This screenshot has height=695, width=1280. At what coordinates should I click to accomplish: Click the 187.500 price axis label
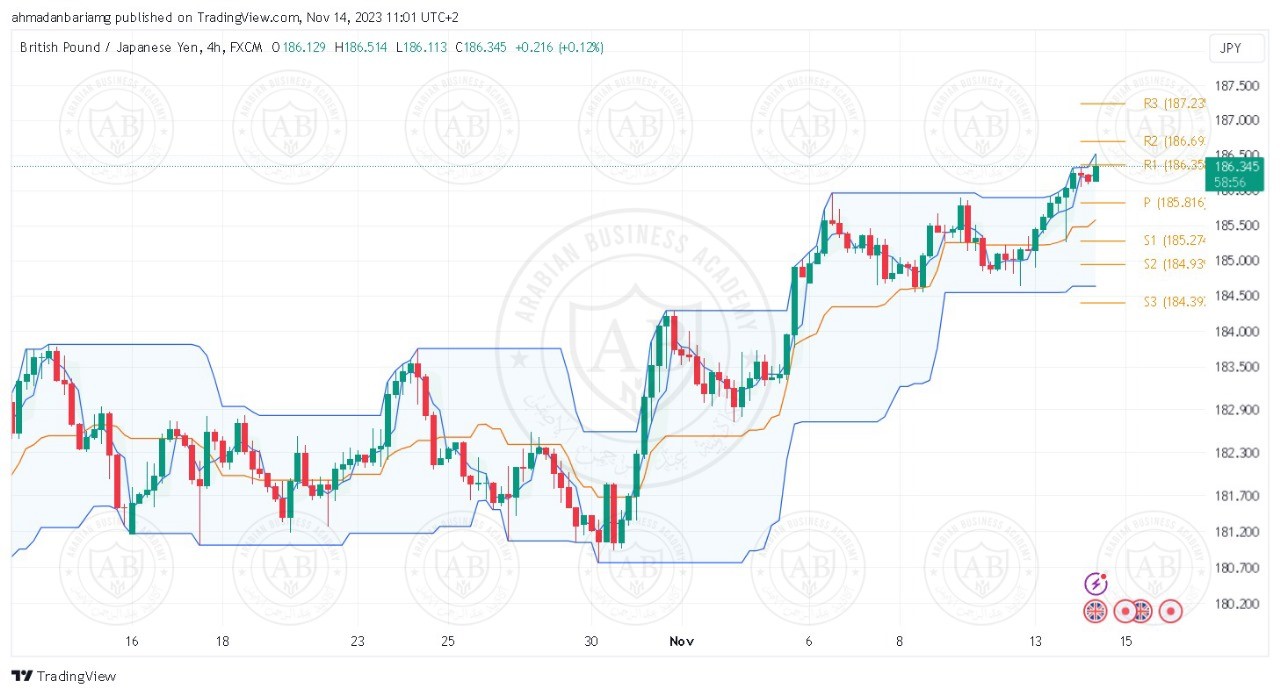[x=1239, y=86]
